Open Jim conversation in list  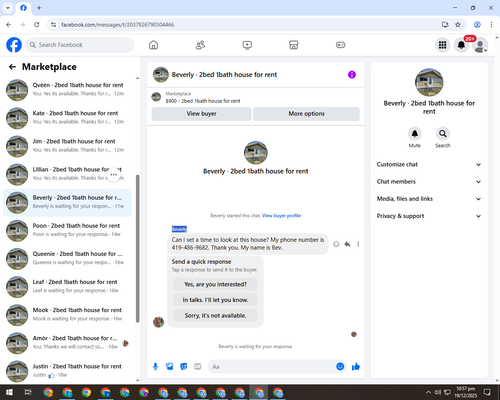point(68,146)
